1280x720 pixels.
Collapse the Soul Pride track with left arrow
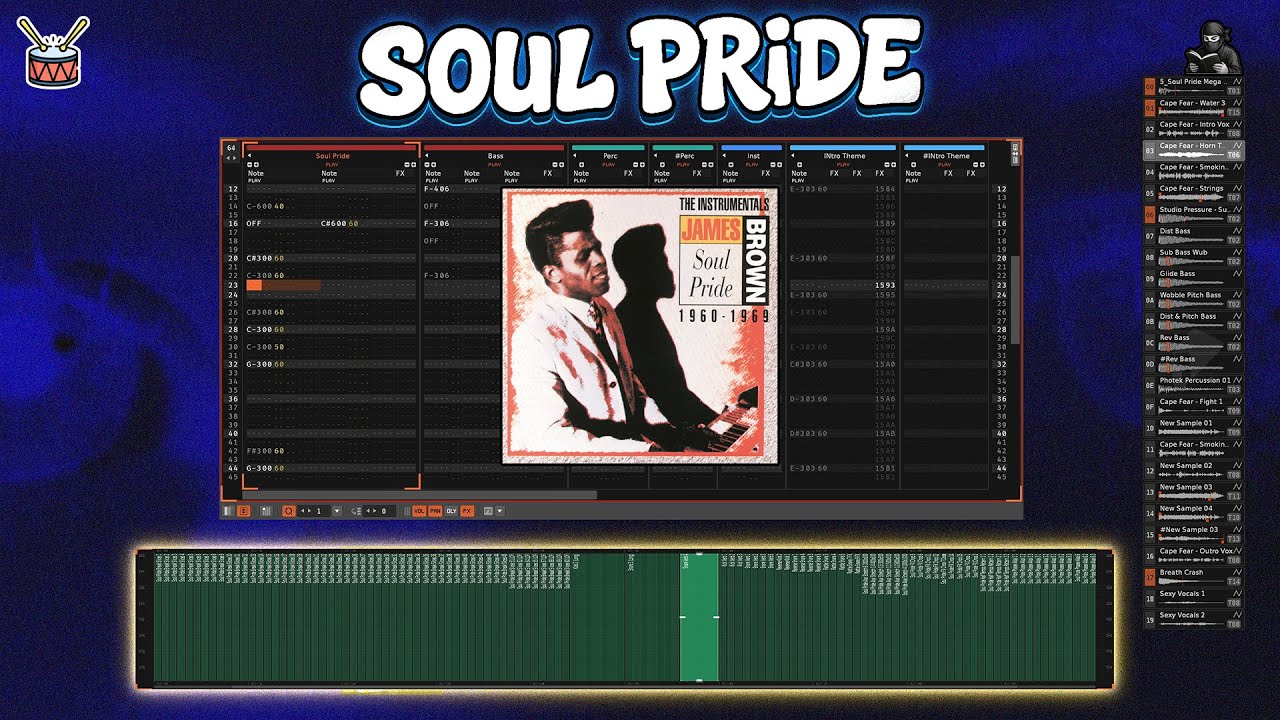pos(249,156)
